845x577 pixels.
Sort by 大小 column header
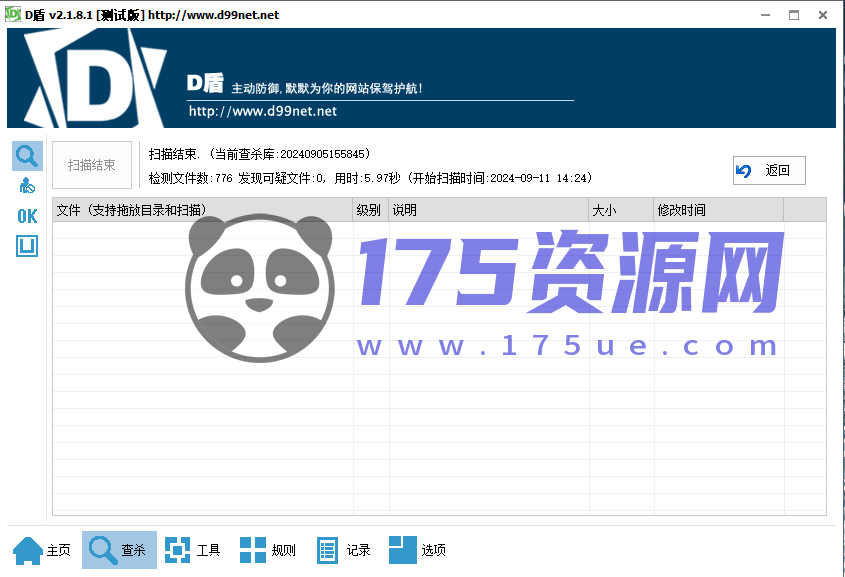621,210
